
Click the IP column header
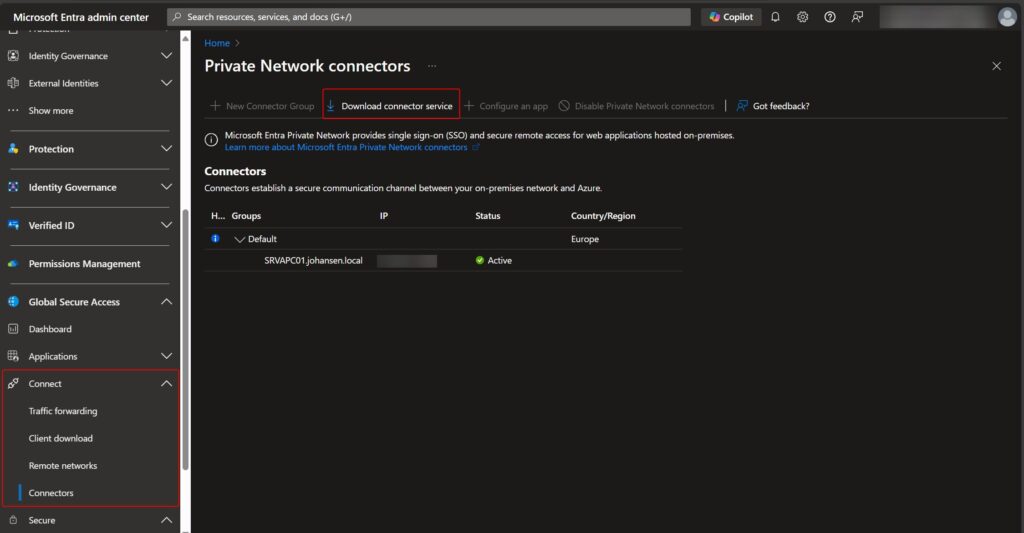[384, 216]
